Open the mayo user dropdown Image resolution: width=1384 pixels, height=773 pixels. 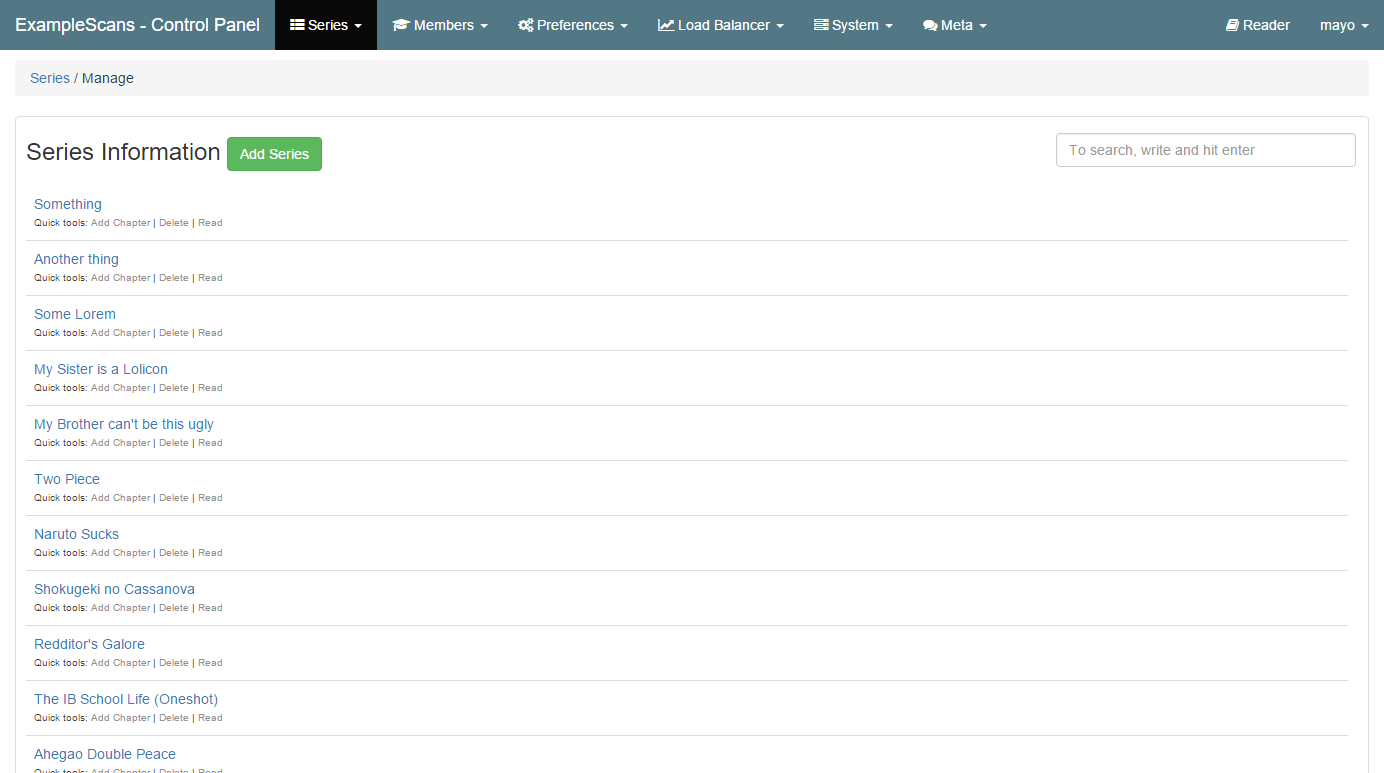pyautogui.click(x=1344, y=25)
